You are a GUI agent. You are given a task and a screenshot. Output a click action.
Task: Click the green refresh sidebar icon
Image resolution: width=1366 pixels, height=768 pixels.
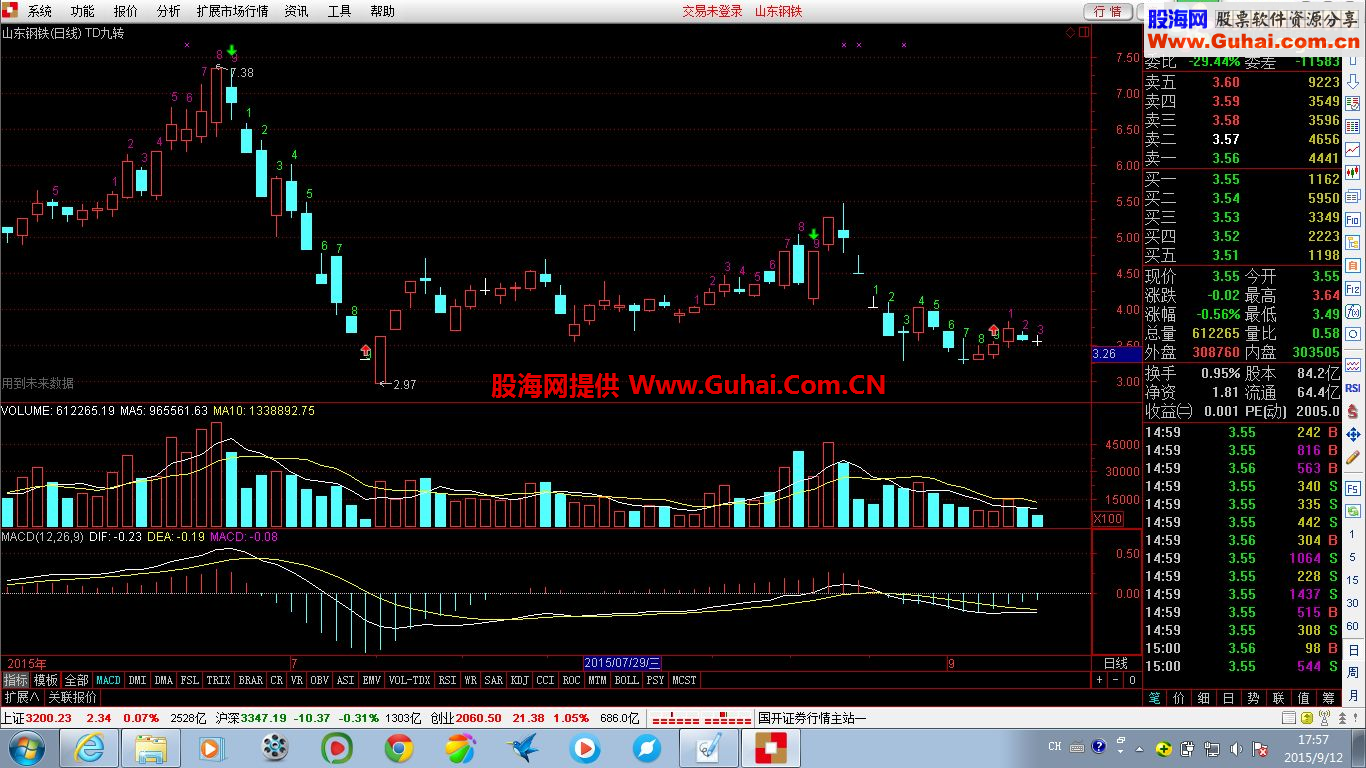tap(1352, 511)
